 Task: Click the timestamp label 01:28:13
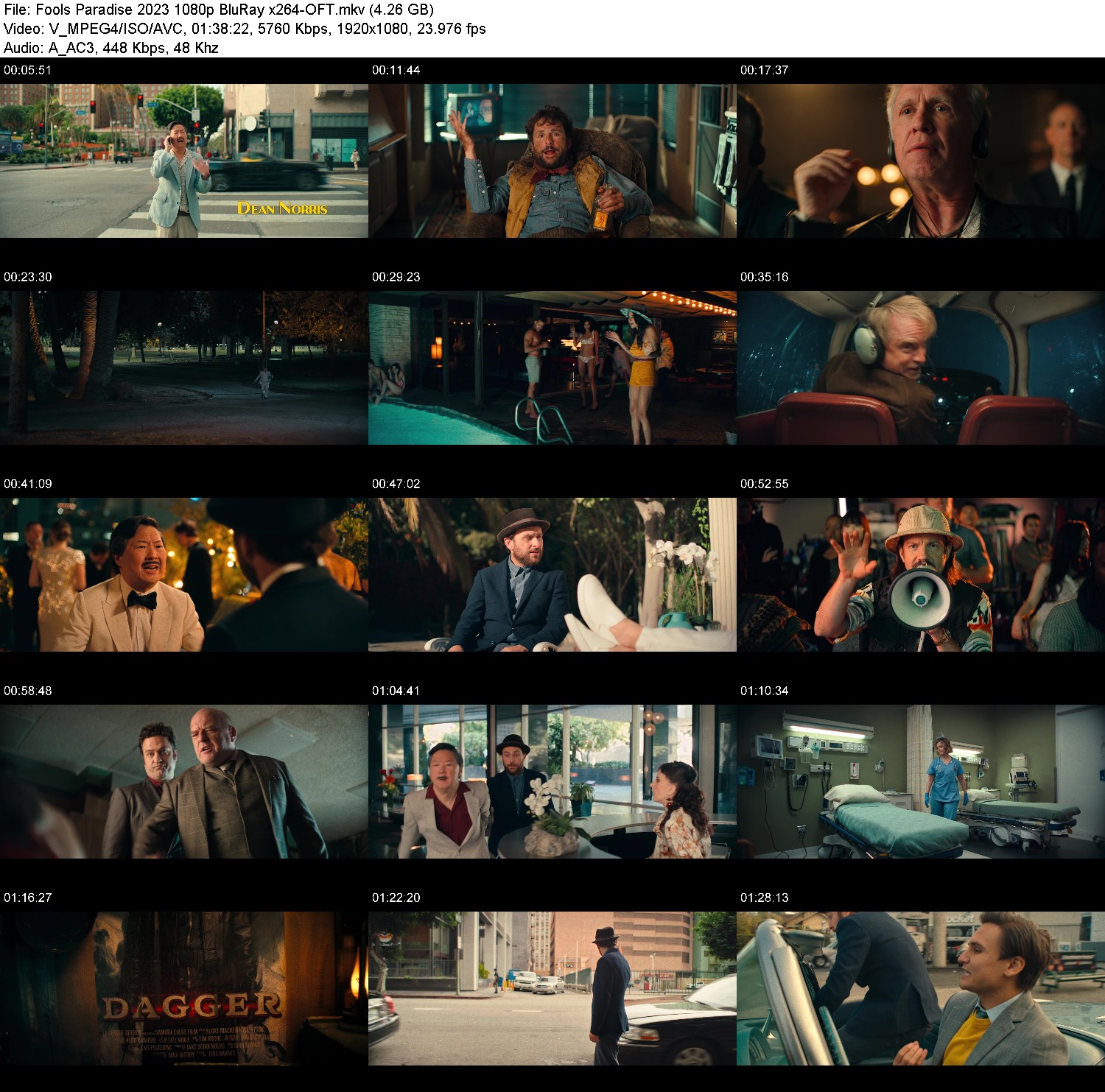pyautogui.click(x=764, y=898)
